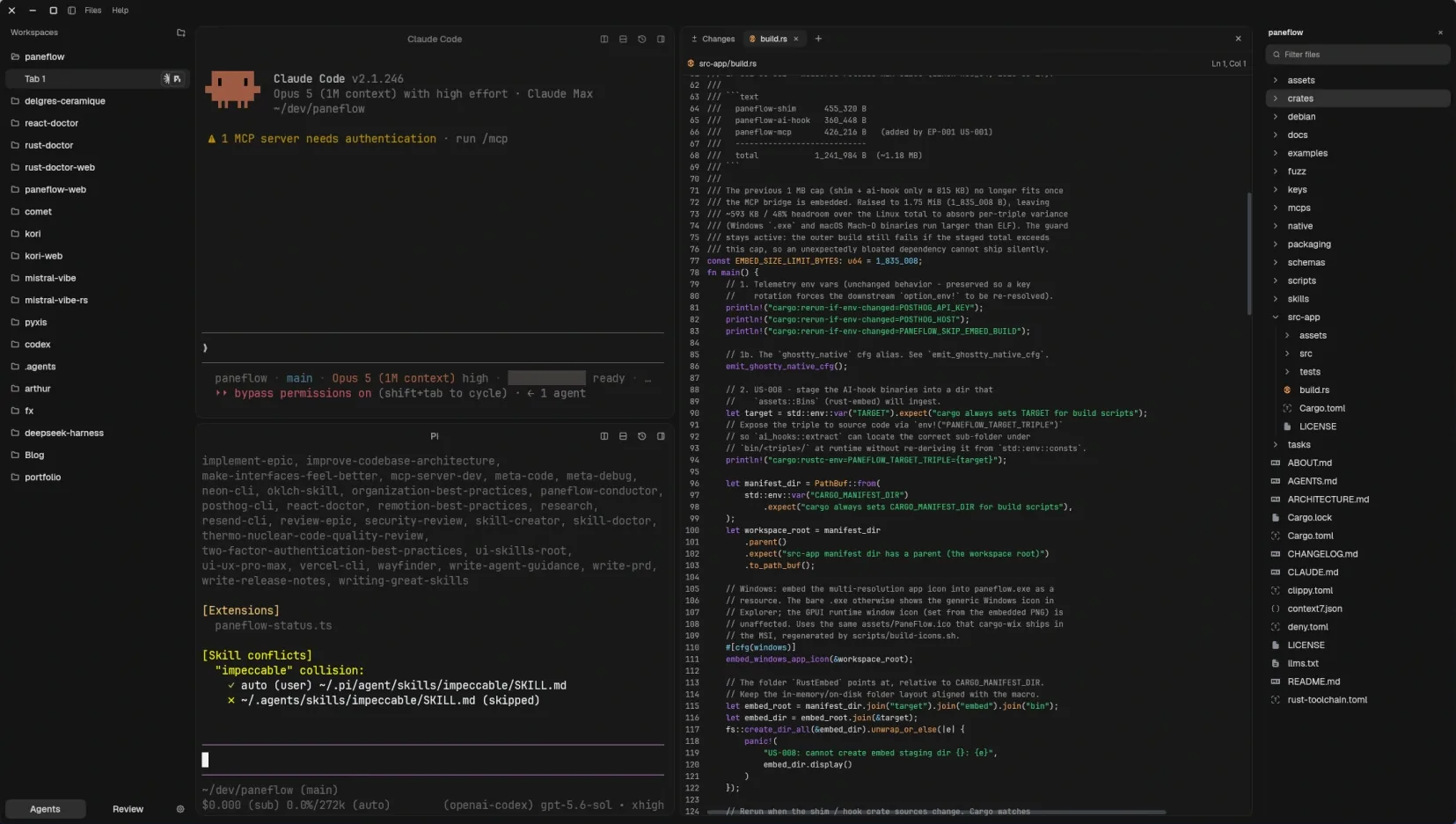1456x824 pixels.
Task: Click the Ln 1, Col 1 position indicator
Action: point(1228,63)
